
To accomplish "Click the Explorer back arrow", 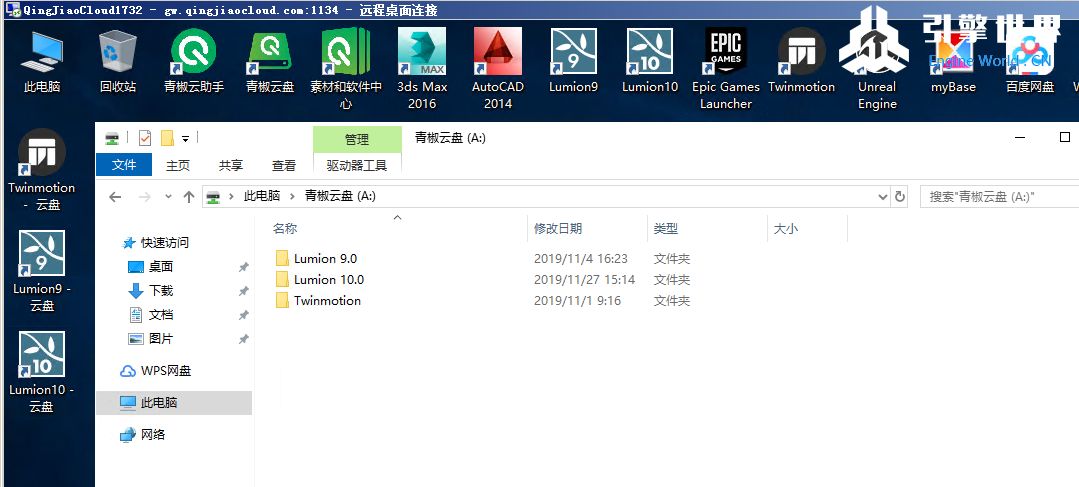I will point(115,197).
